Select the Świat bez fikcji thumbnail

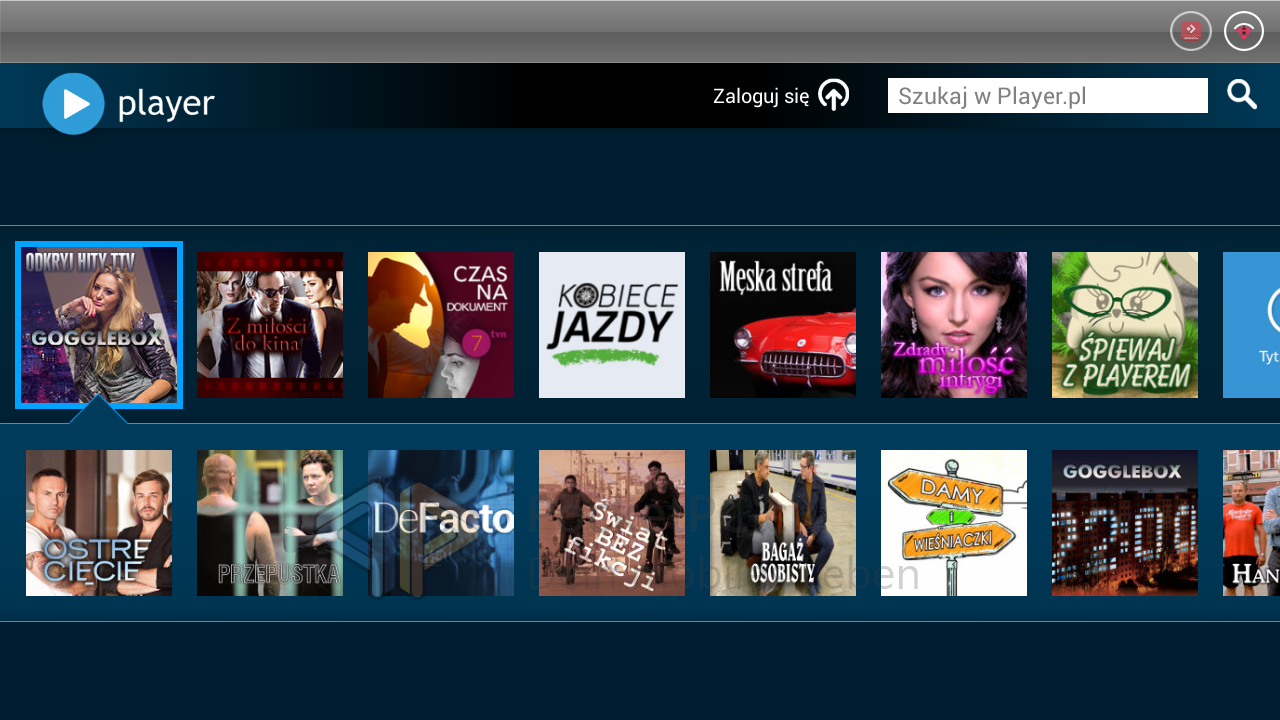[x=612, y=523]
